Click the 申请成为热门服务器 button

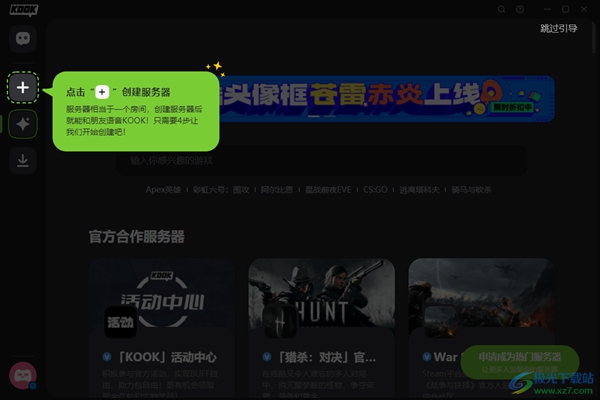point(519,358)
